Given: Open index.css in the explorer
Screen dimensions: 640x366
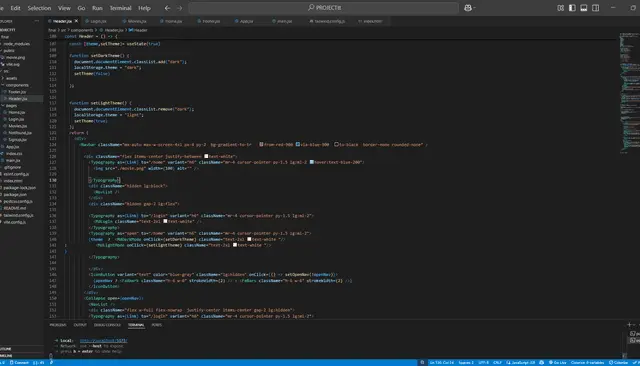Looking at the screenshot, I should tap(14, 153).
